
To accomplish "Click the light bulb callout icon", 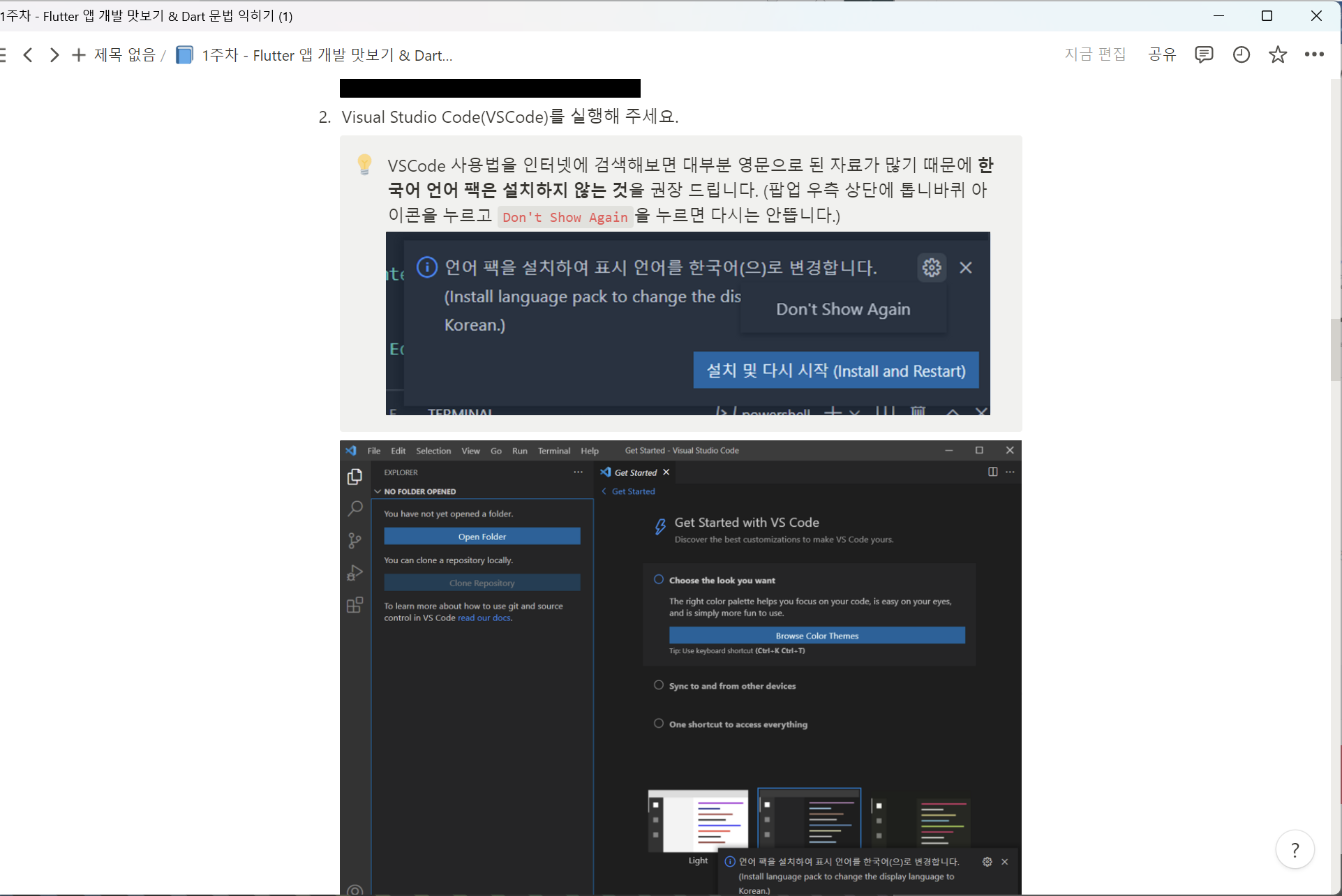I will coord(364,165).
